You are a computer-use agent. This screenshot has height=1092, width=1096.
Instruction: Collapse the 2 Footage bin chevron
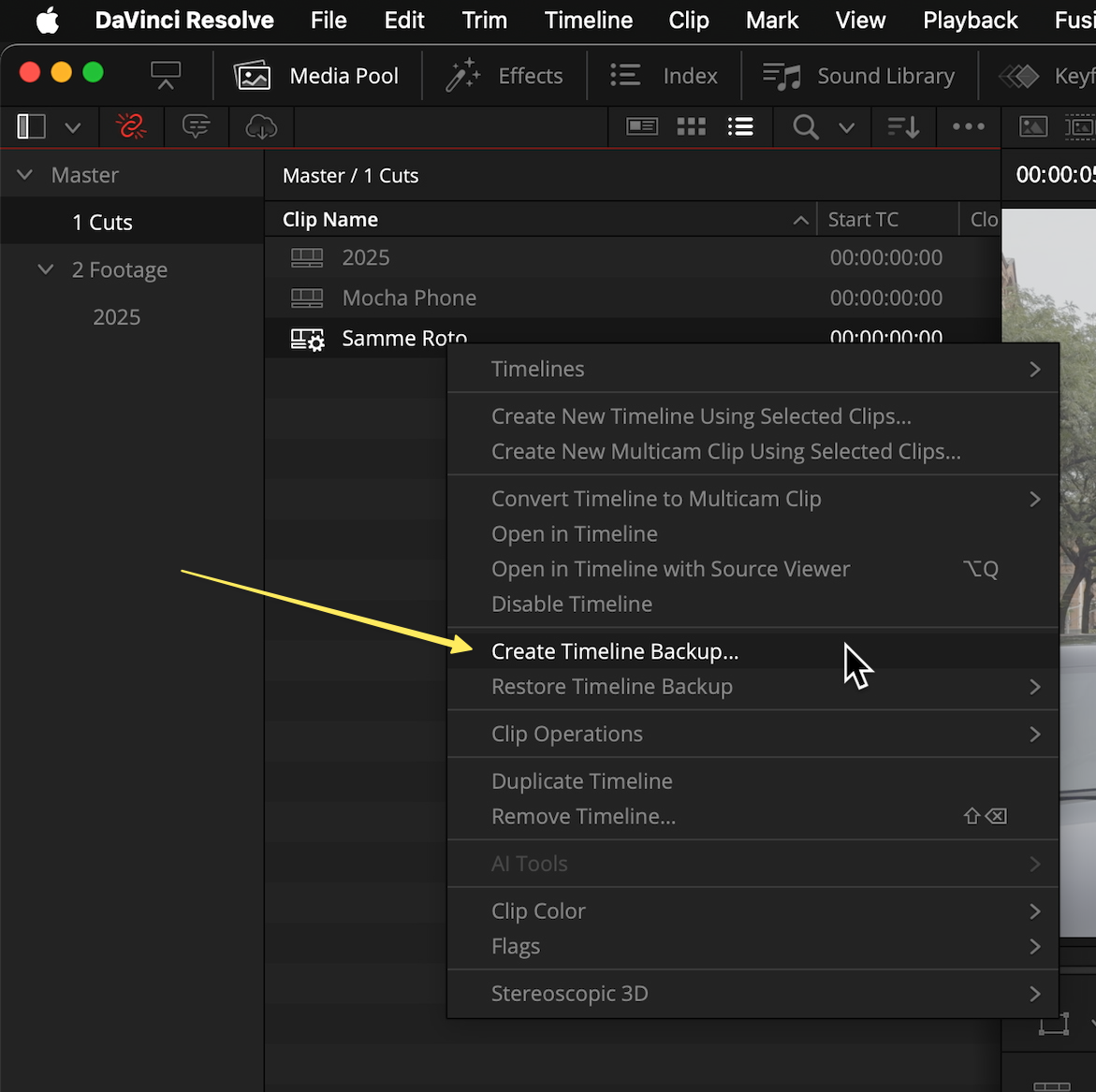pyautogui.click(x=46, y=269)
